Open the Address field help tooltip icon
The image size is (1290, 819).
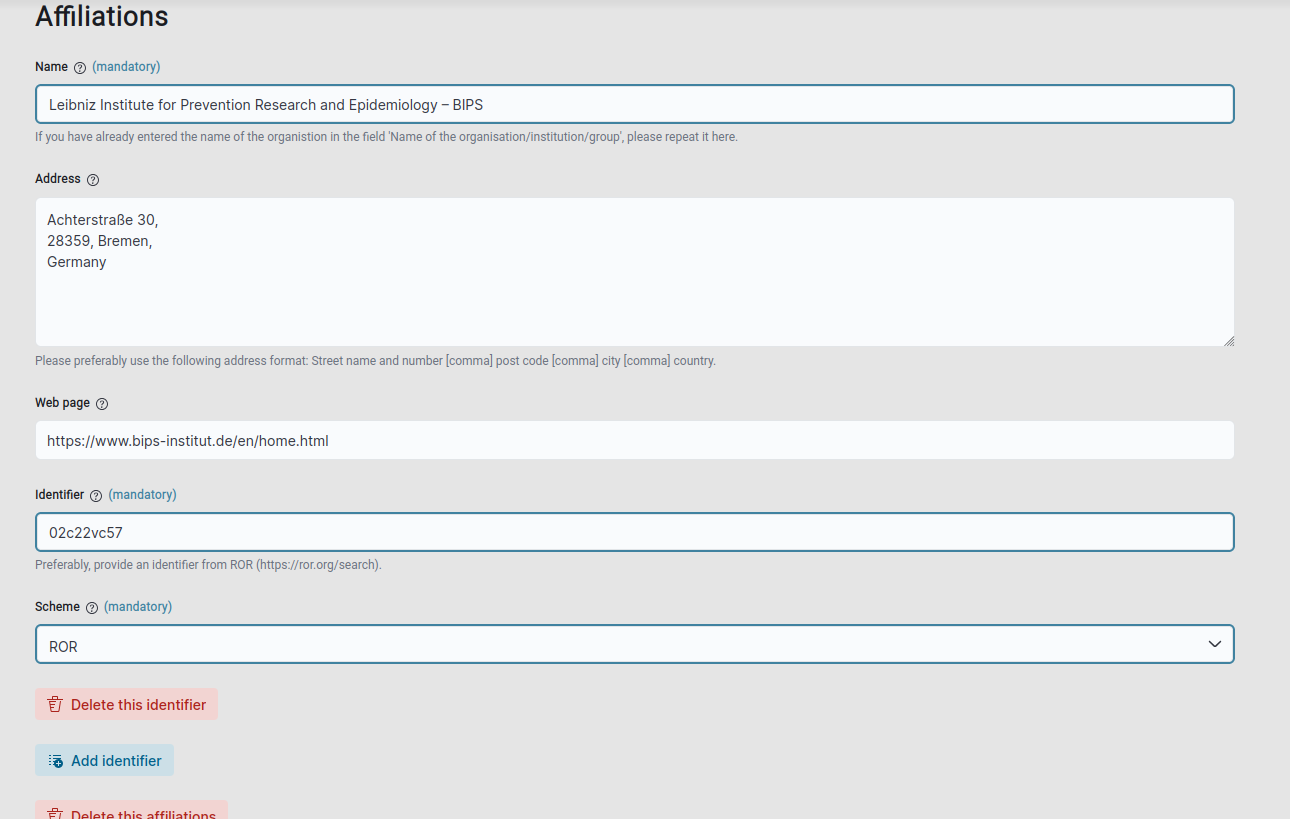pyautogui.click(x=93, y=180)
